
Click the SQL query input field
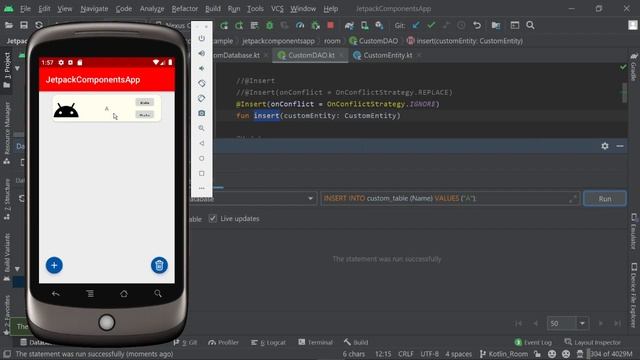[x=450, y=198]
